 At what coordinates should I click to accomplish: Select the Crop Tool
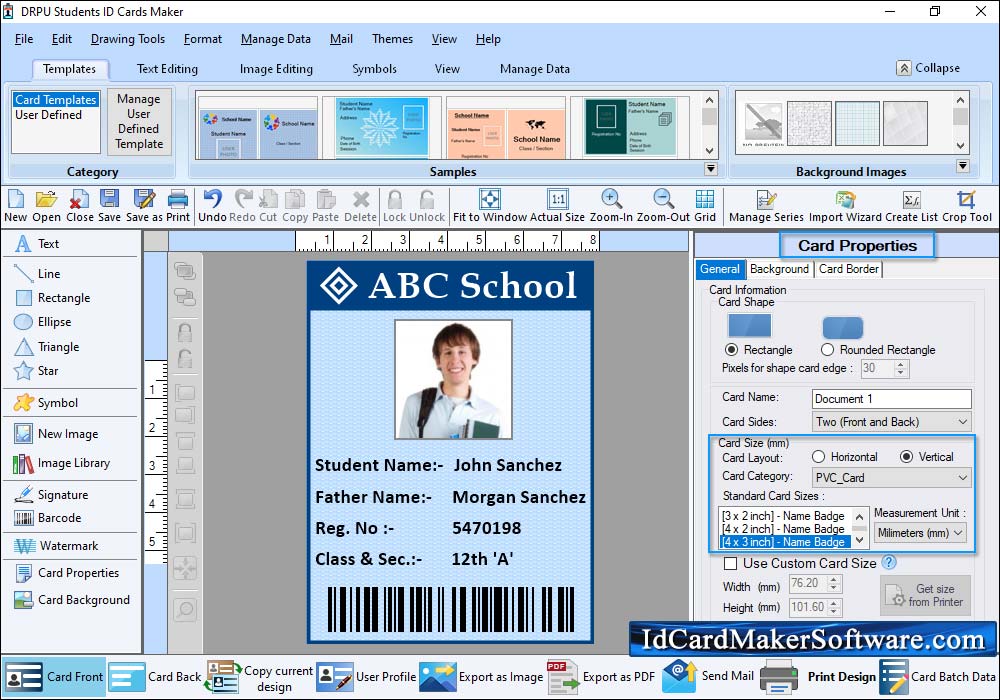click(967, 206)
